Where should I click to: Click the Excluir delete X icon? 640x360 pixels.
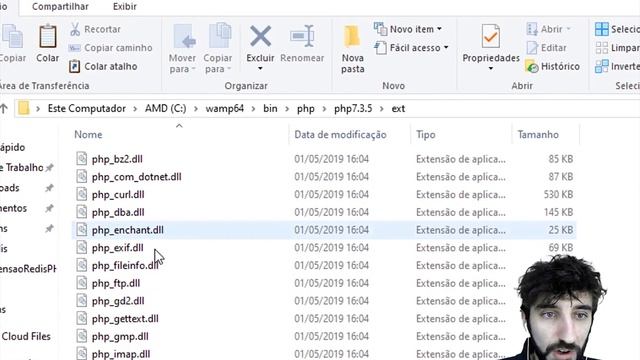click(x=260, y=36)
